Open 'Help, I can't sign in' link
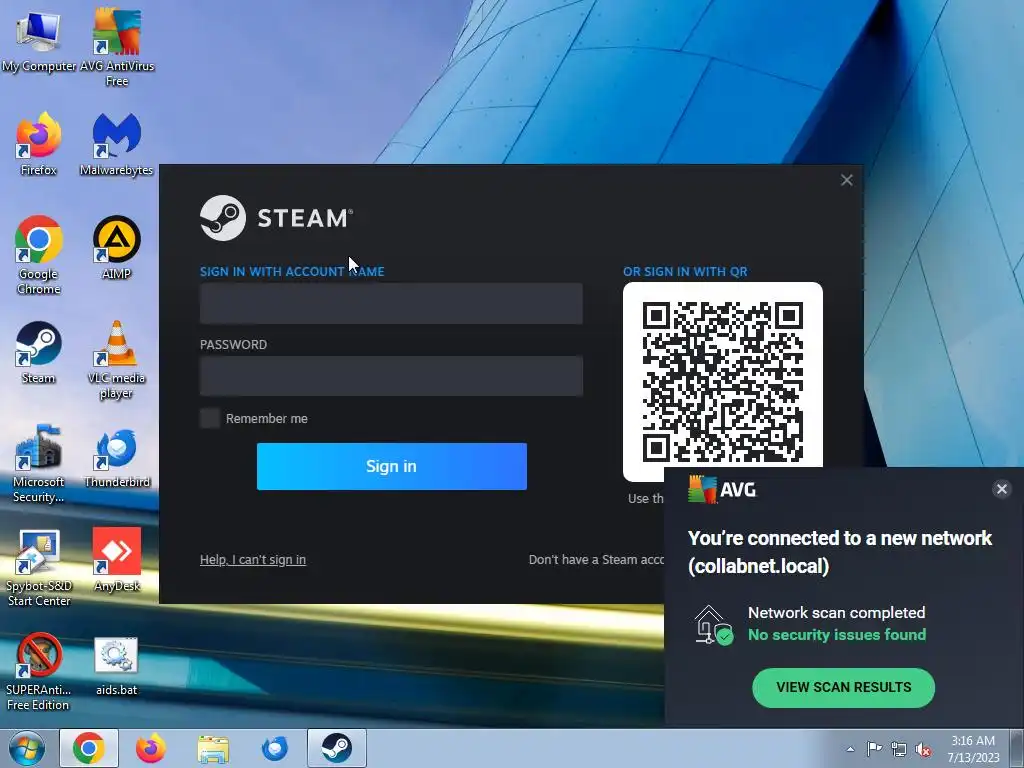The width and height of the screenshot is (1024, 768). tap(253, 560)
